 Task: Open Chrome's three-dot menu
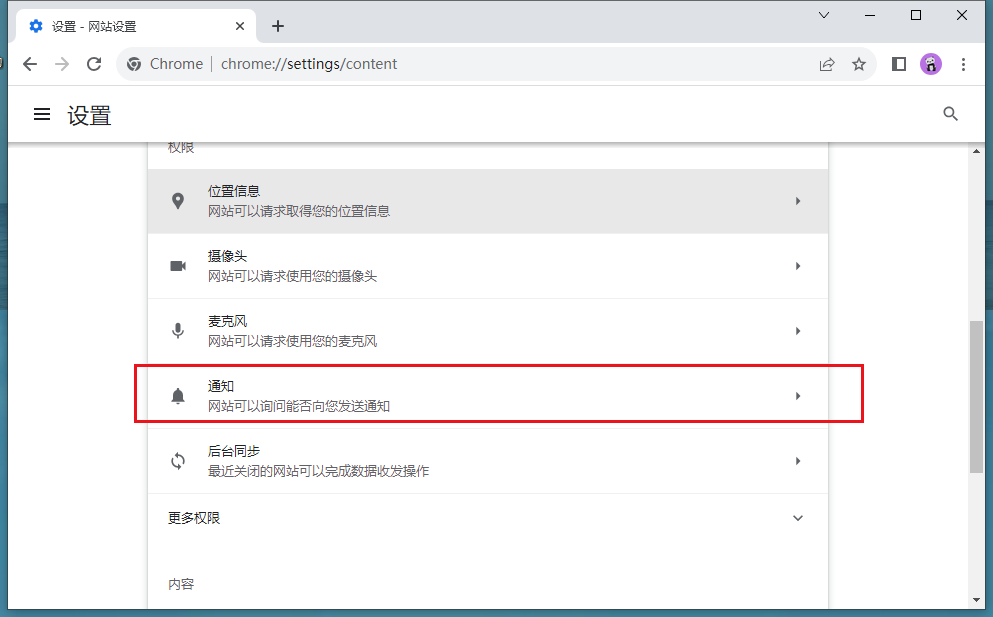coord(963,64)
